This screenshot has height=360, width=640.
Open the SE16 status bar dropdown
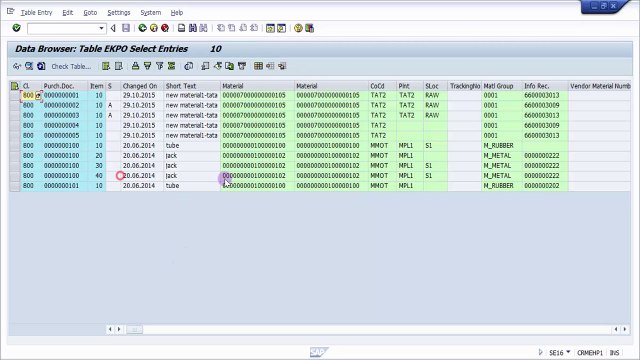click(568, 352)
